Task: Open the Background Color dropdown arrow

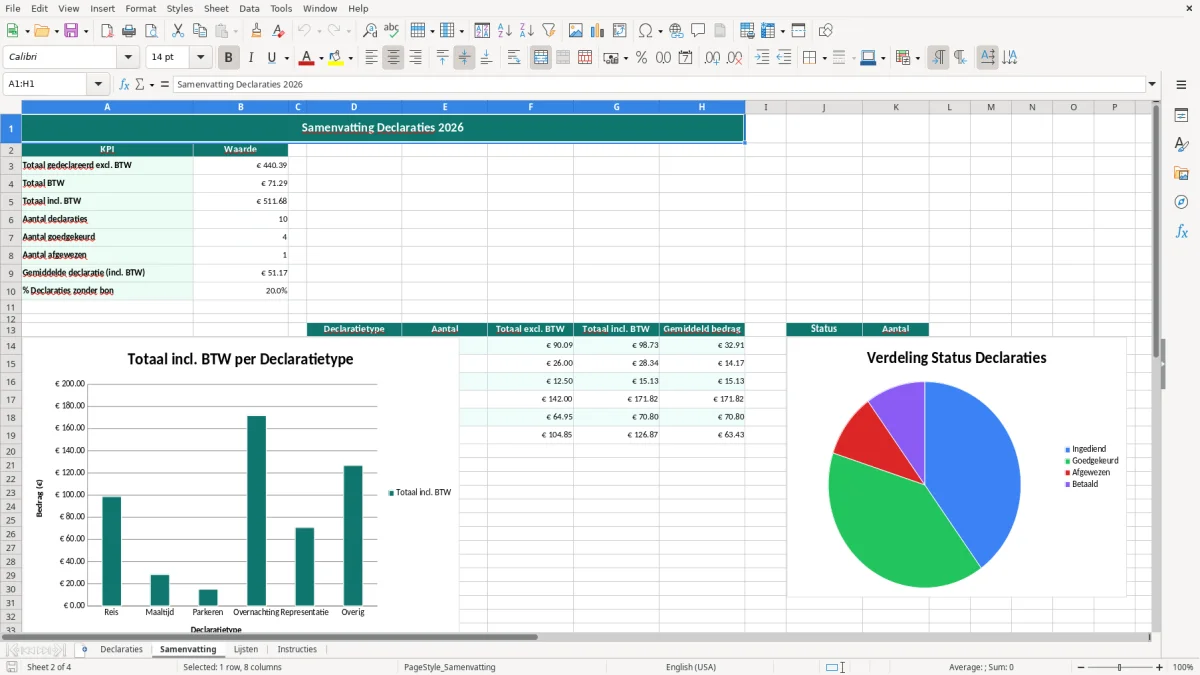Action: 350,58
